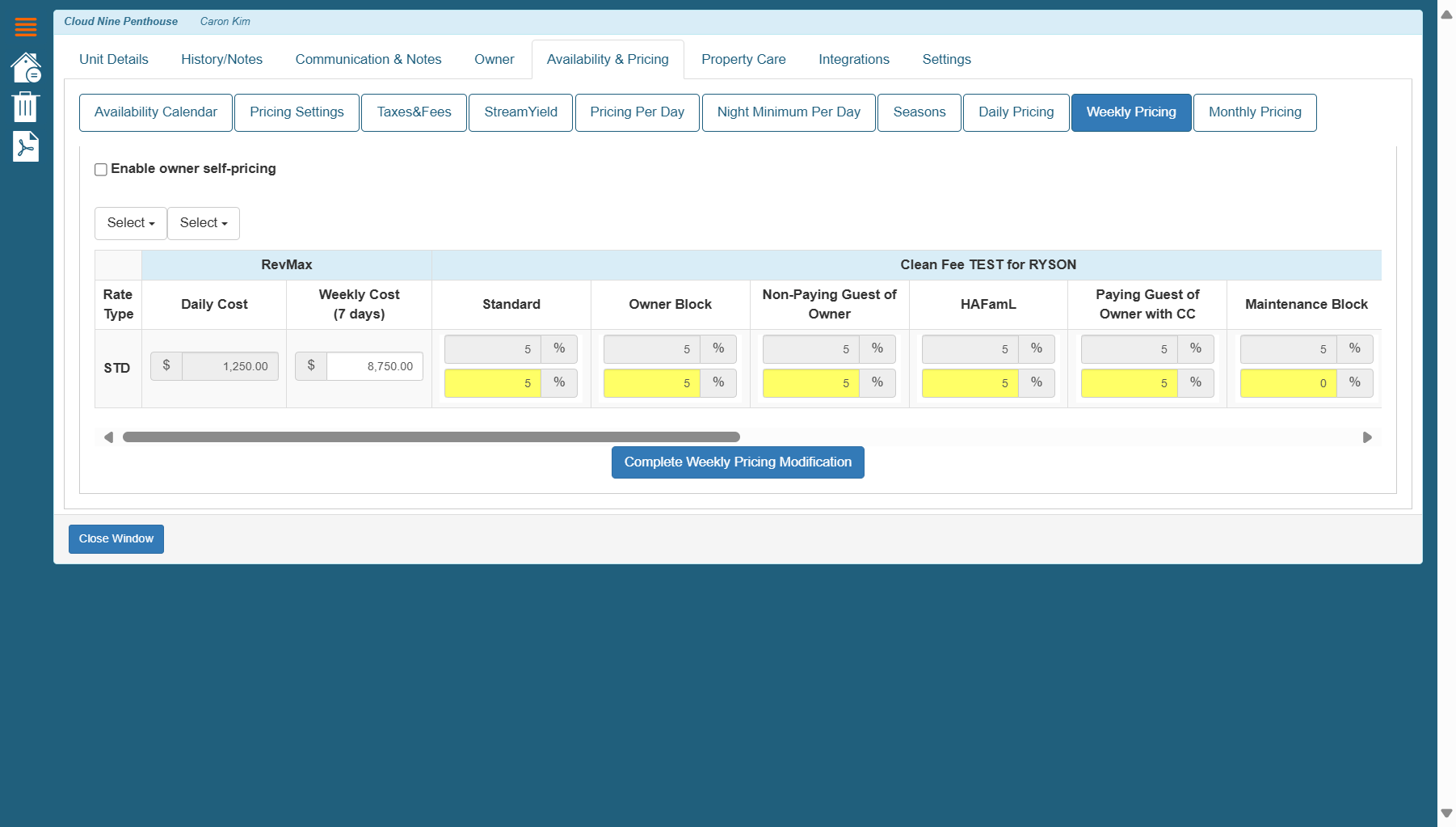Open the first Select dropdown
The width and height of the screenshot is (1456, 827).
pyautogui.click(x=131, y=223)
